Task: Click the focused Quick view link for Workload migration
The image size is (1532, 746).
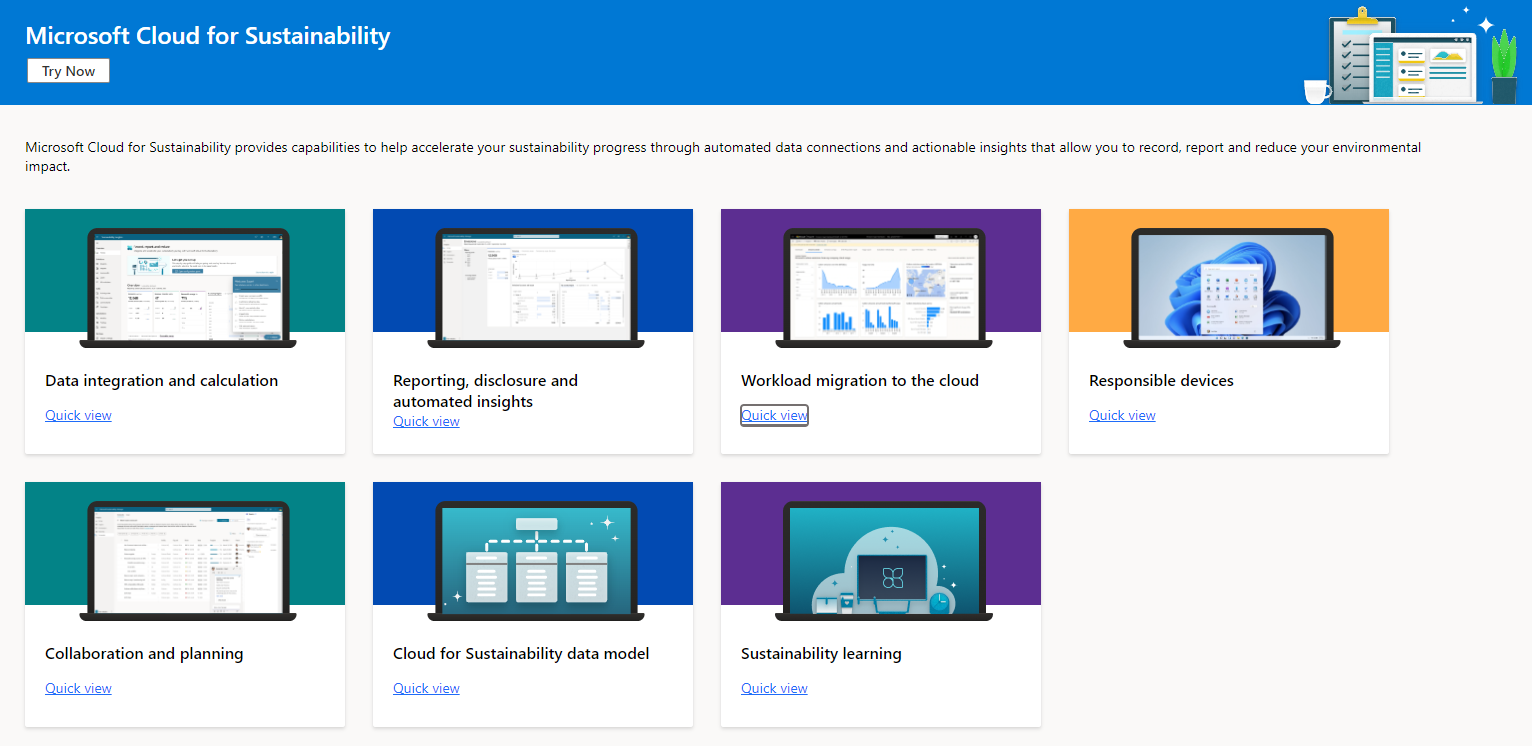Action: point(774,414)
